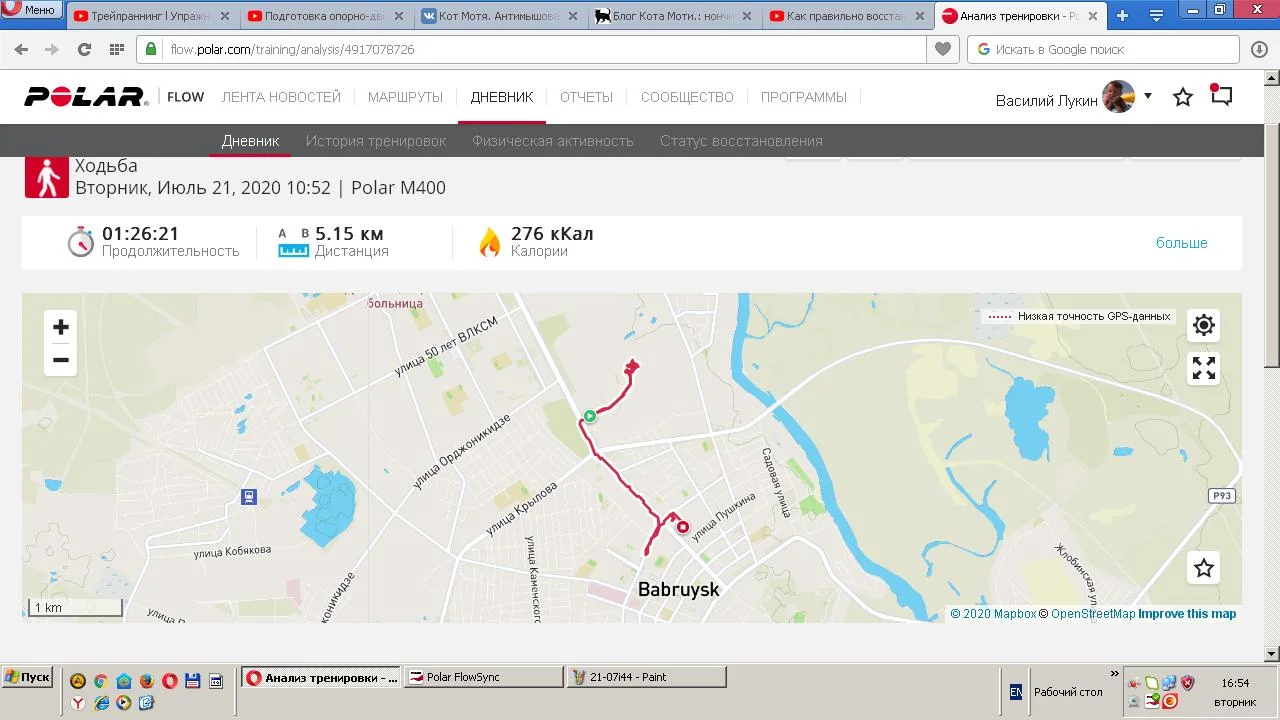1280x720 pixels.
Task: Zoom in on the map
Action: click(61, 327)
